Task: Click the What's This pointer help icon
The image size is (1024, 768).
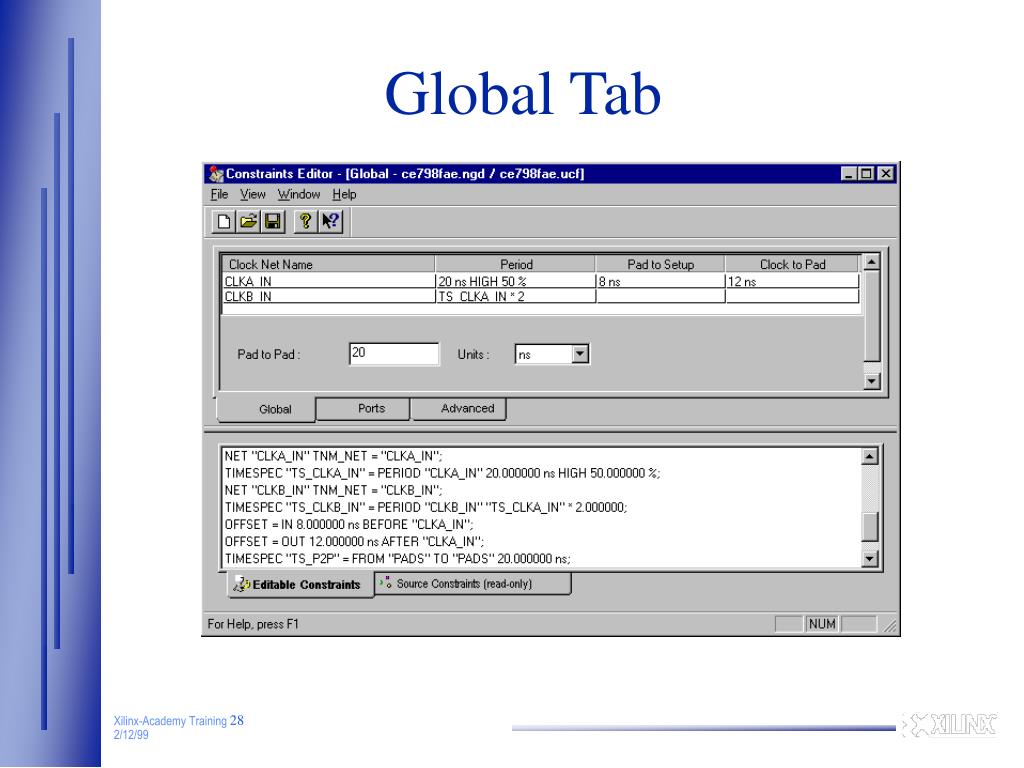Action: point(330,221)
